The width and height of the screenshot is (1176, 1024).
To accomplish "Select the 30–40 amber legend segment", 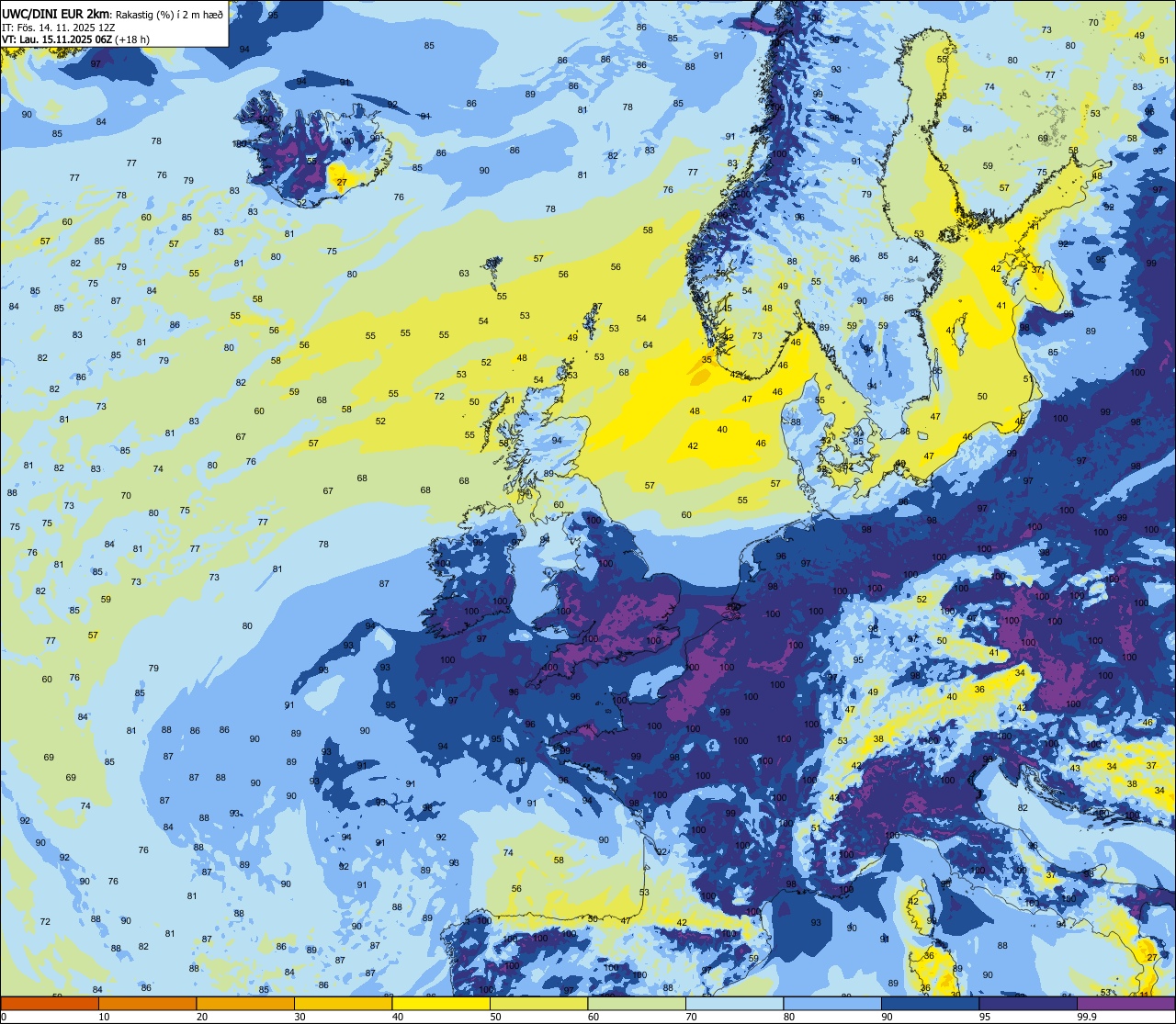I will 343,1003.
